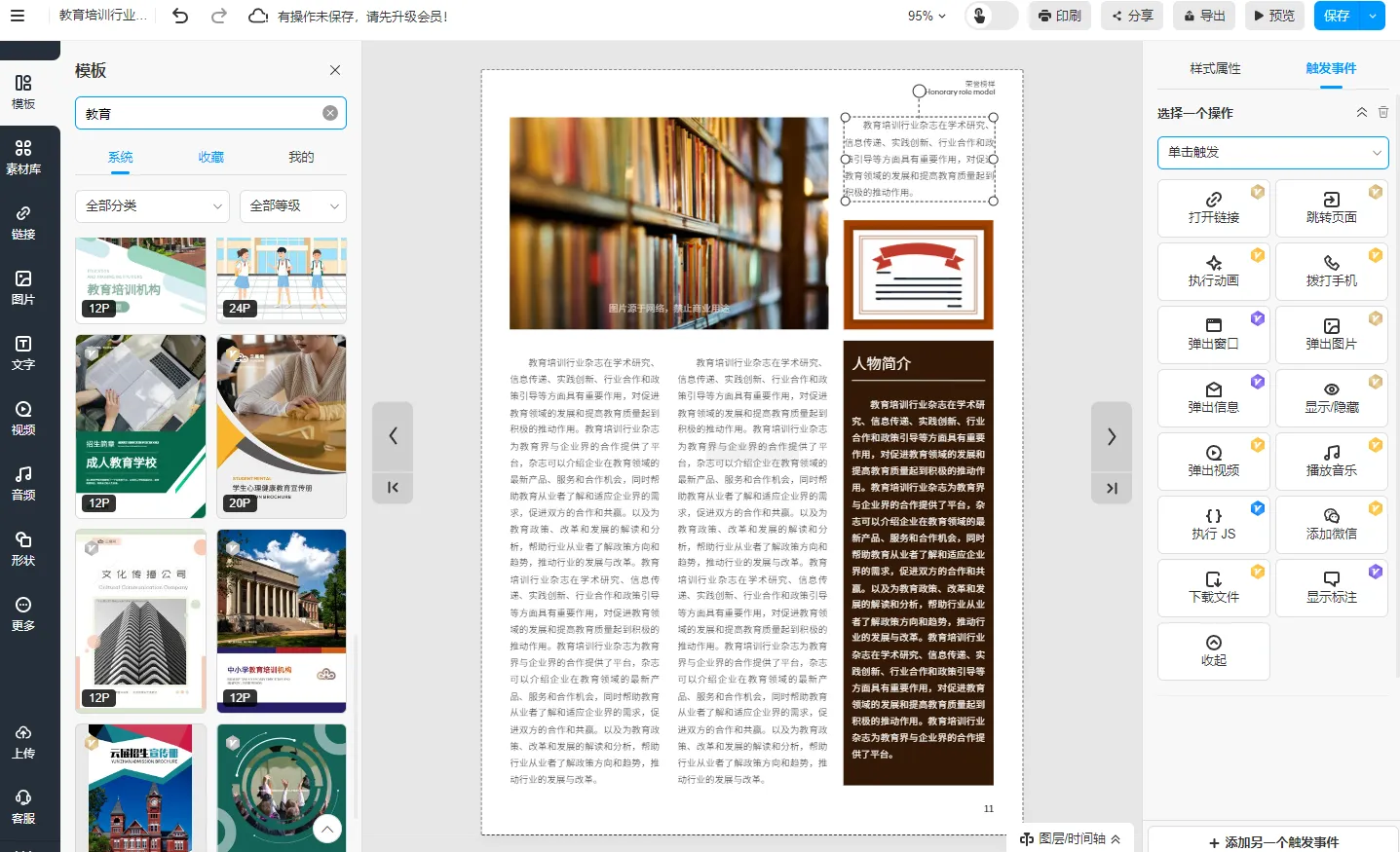Click the 收起 collapse action

(1214, 651)
